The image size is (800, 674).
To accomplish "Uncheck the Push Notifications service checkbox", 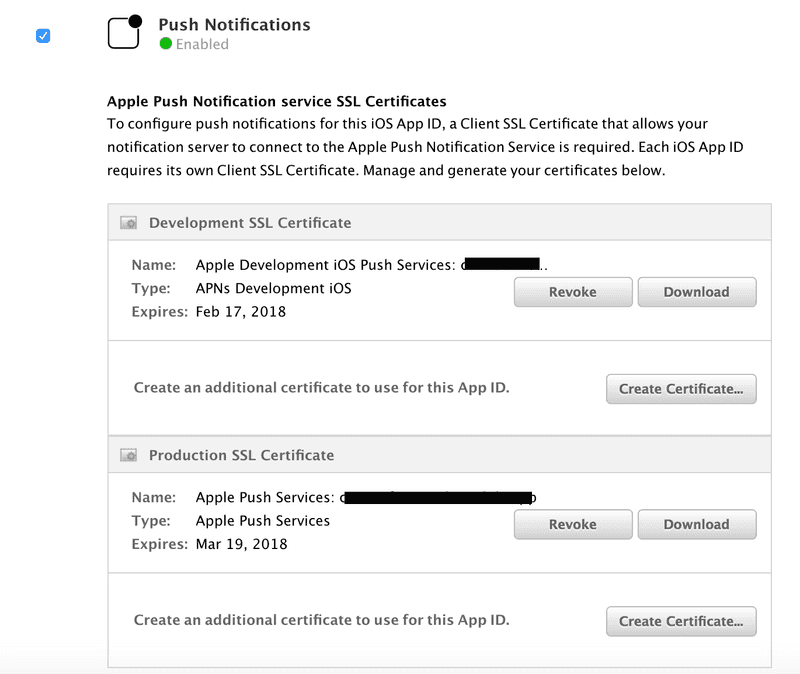I will click(x=41, y=35).
